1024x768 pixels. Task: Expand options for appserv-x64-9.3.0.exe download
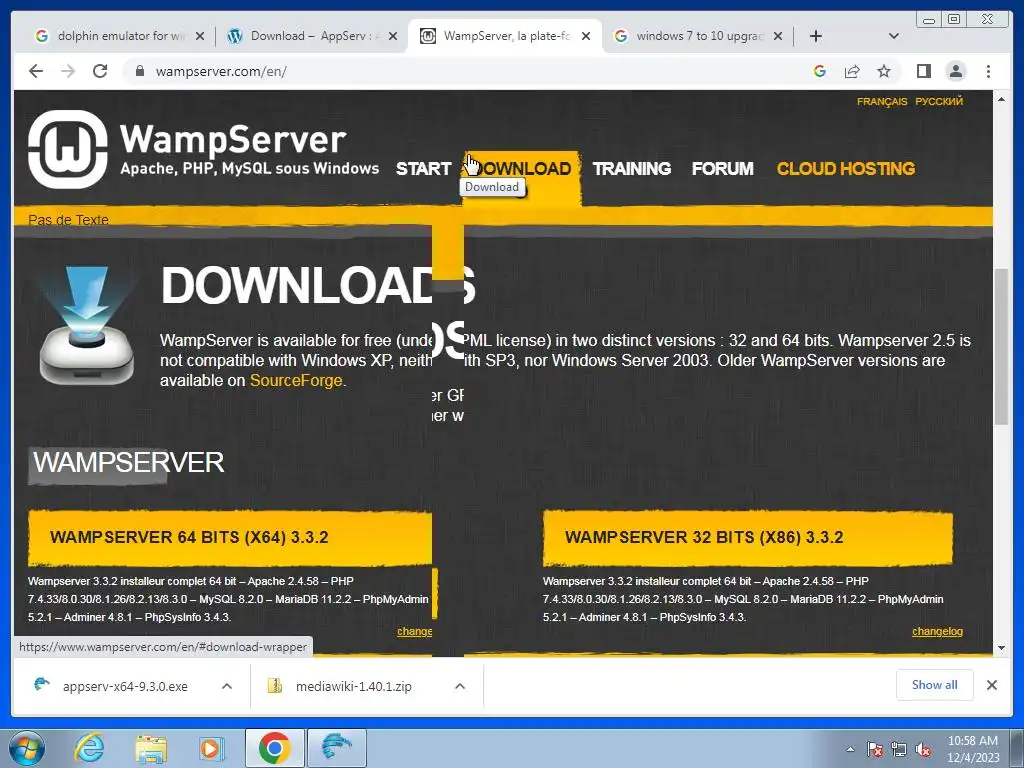click(x=227, y=686)
